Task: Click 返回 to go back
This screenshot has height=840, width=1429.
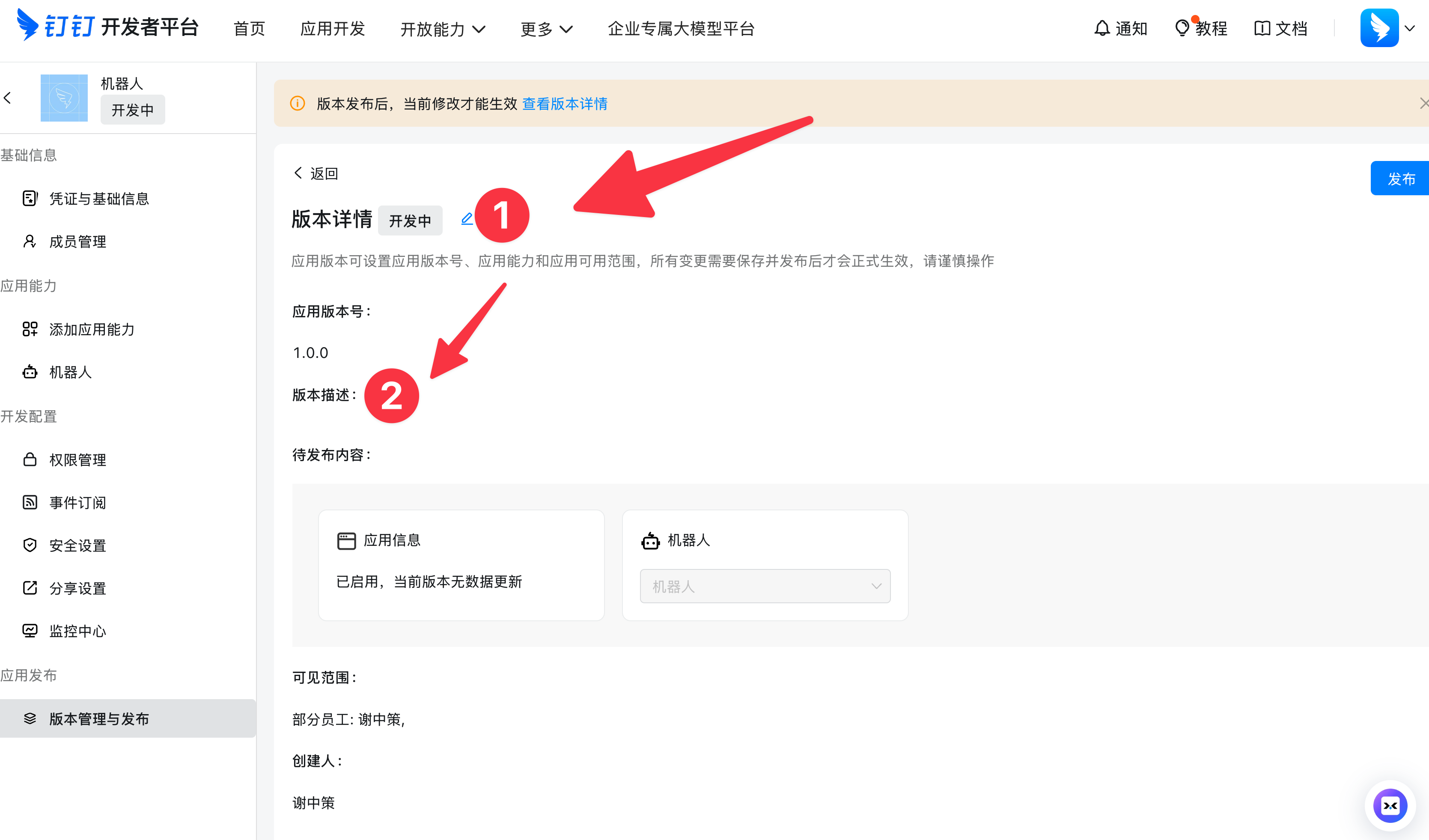Action: (x=316, y=173)
